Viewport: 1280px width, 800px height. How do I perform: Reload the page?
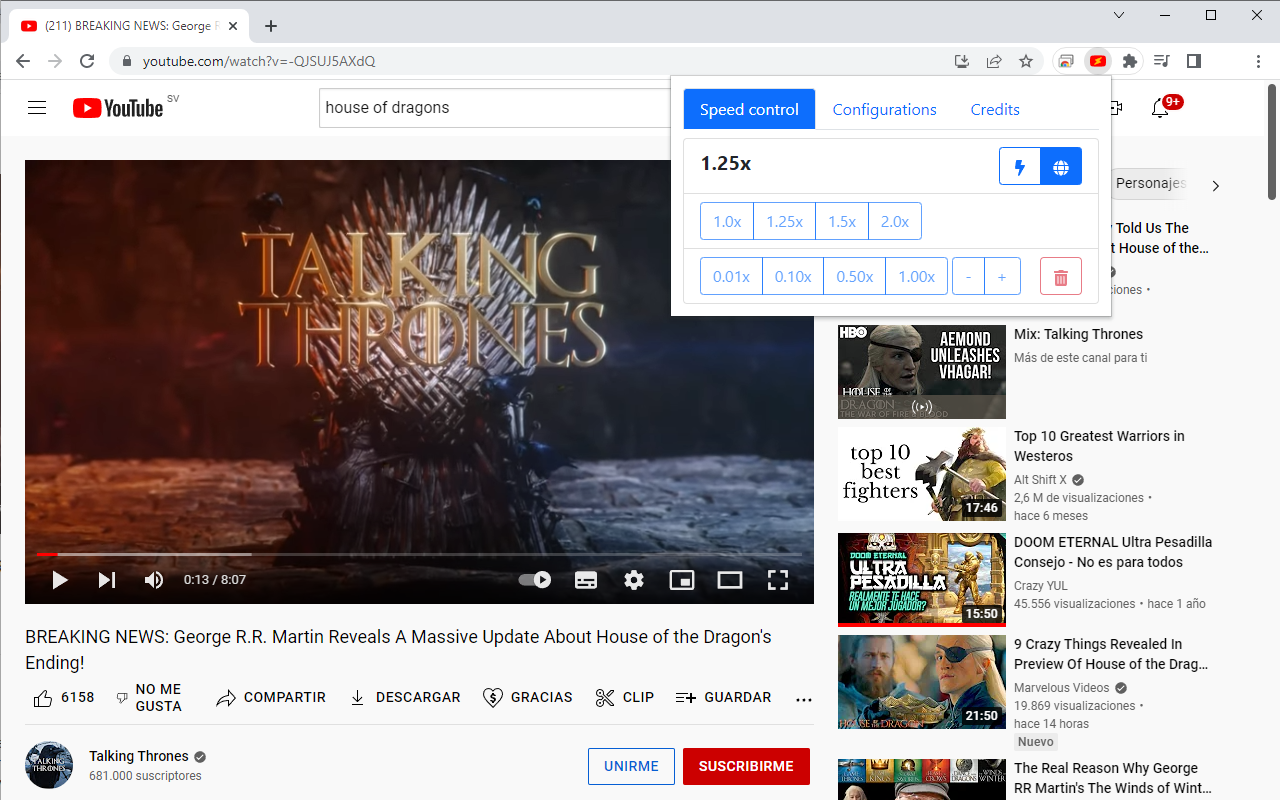[87, 61]
